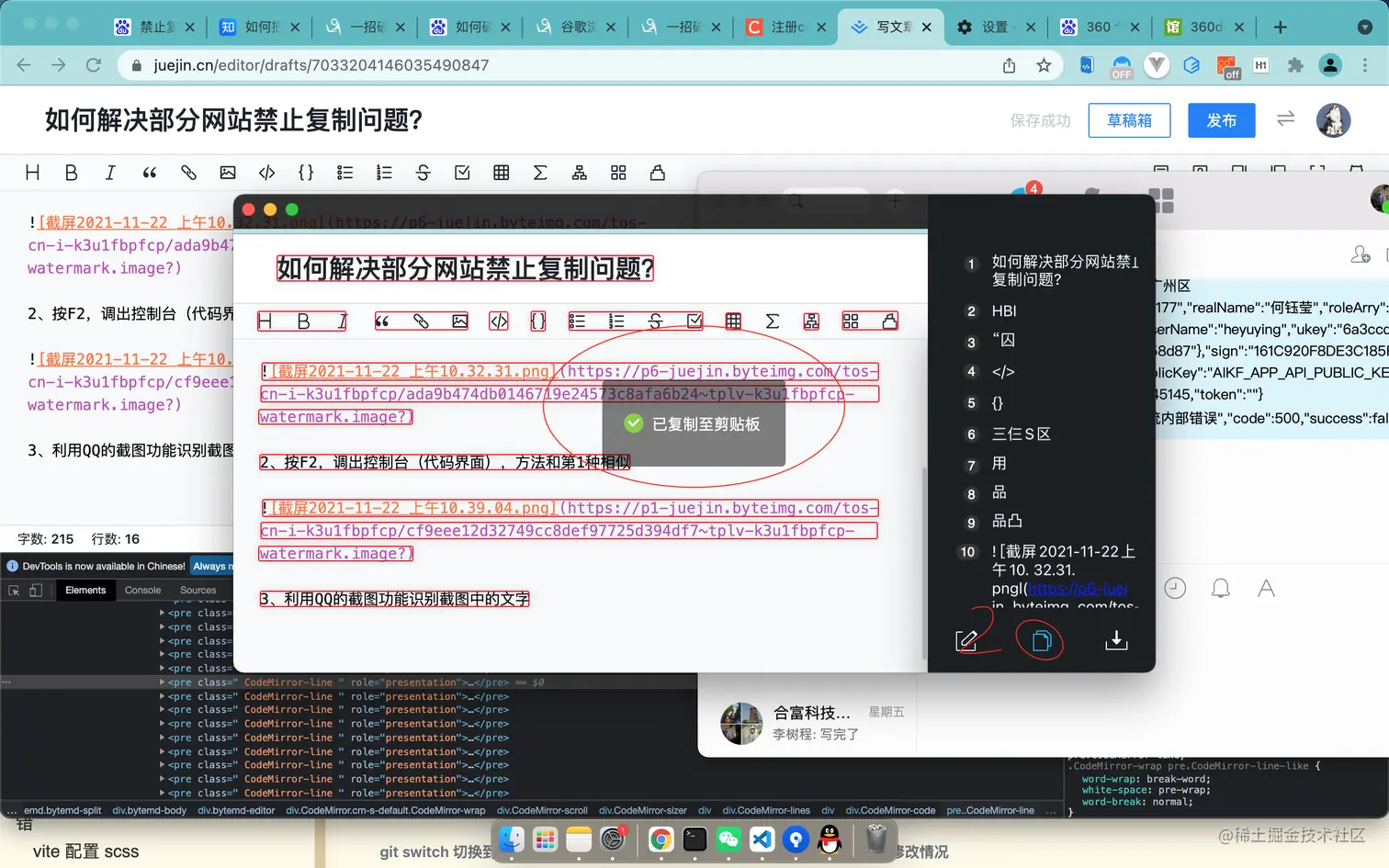Open QQ from the Dock
Viewport: 1389px width, 868px height.
click(830, 840)
